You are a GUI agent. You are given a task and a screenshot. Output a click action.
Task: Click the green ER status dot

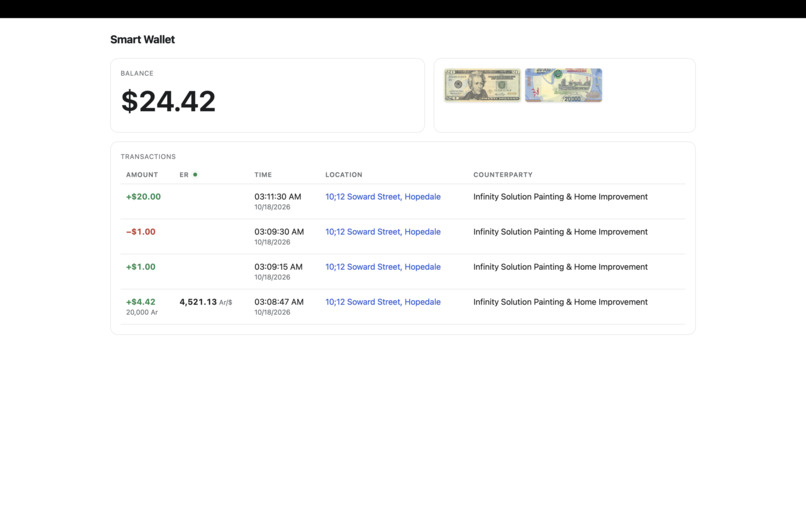click(x=195, y=174)
